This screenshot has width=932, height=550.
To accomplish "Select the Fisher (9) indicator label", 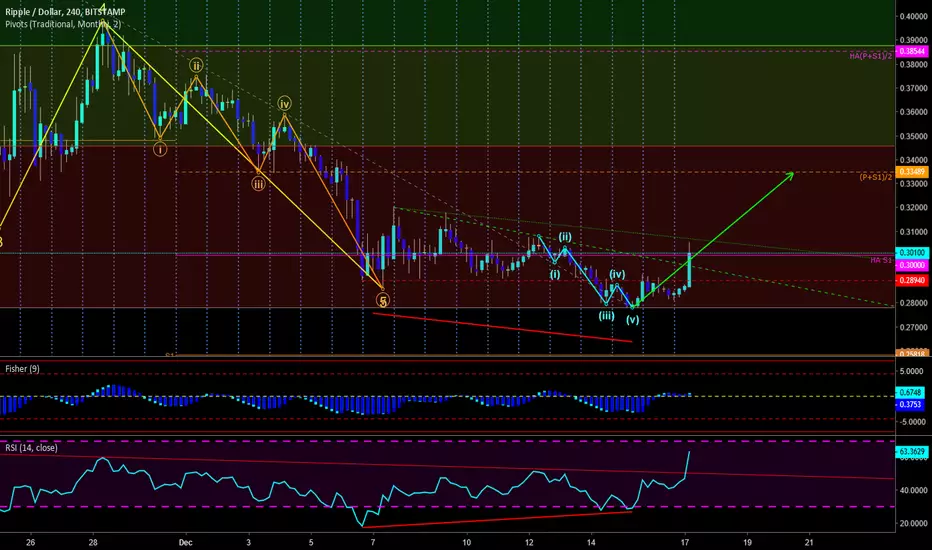I will (23, 369).
